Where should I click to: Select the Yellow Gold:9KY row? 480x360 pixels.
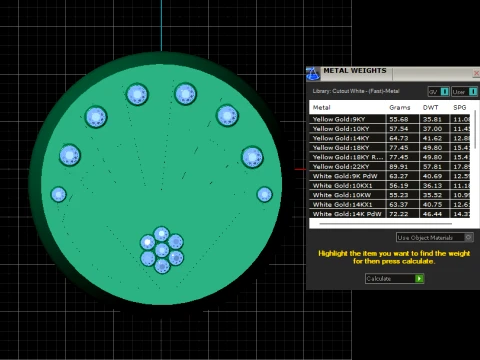pyautogui.click(x=389, y=119)
